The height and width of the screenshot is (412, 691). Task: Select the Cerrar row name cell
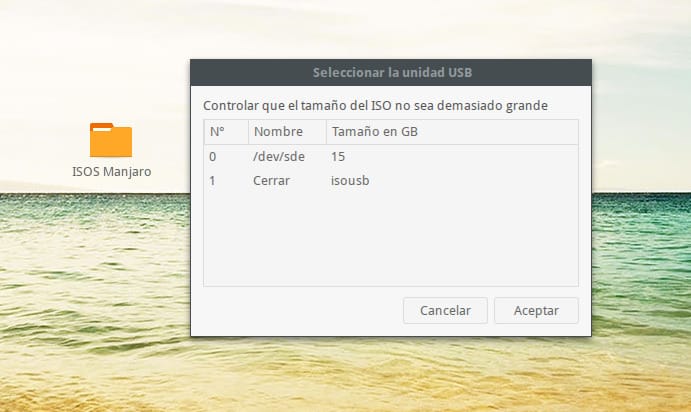(x=271, y=181)
